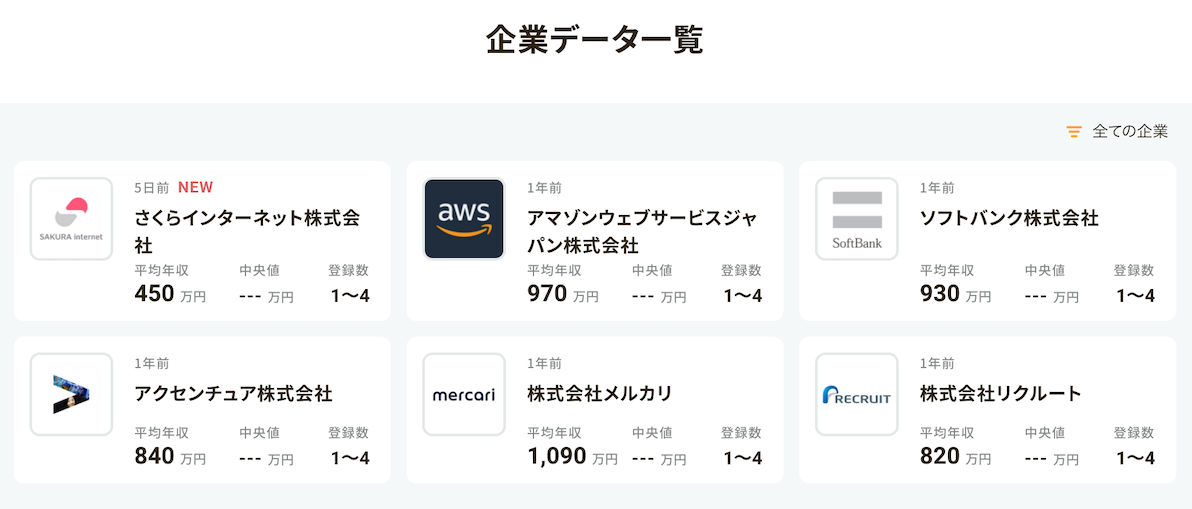Click the 企業データ一覧 page heading
The width and height of the screenshot is (1192, 509).
595,39
